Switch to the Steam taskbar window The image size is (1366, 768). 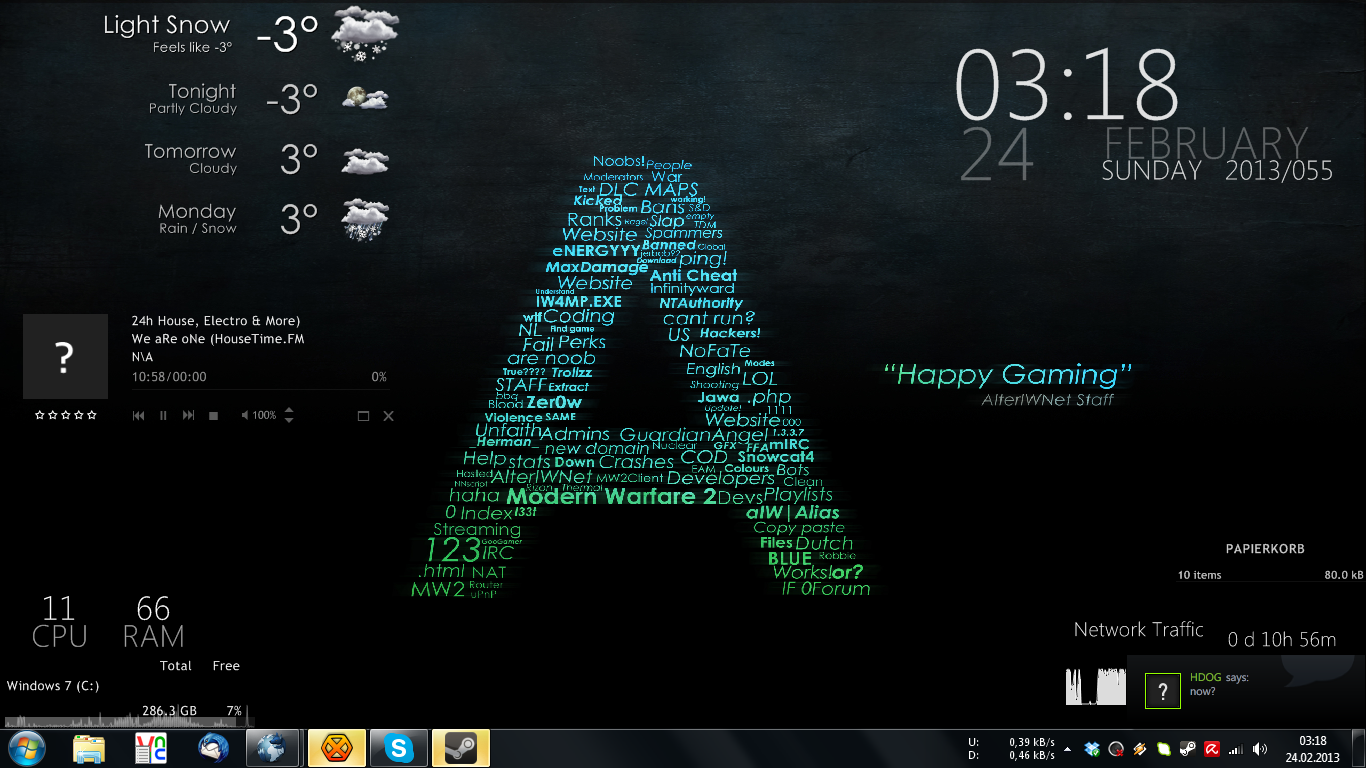460,748
